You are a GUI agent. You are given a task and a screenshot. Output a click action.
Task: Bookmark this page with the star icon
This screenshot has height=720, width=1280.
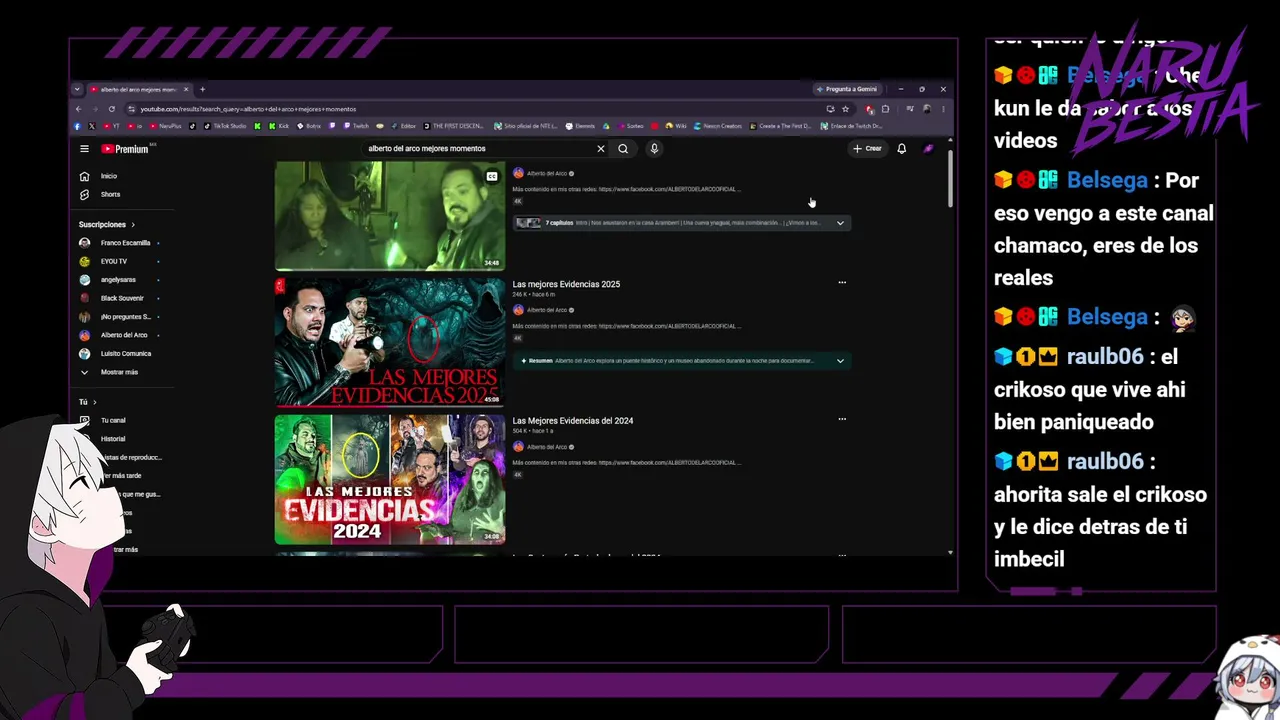coord(845,109)
